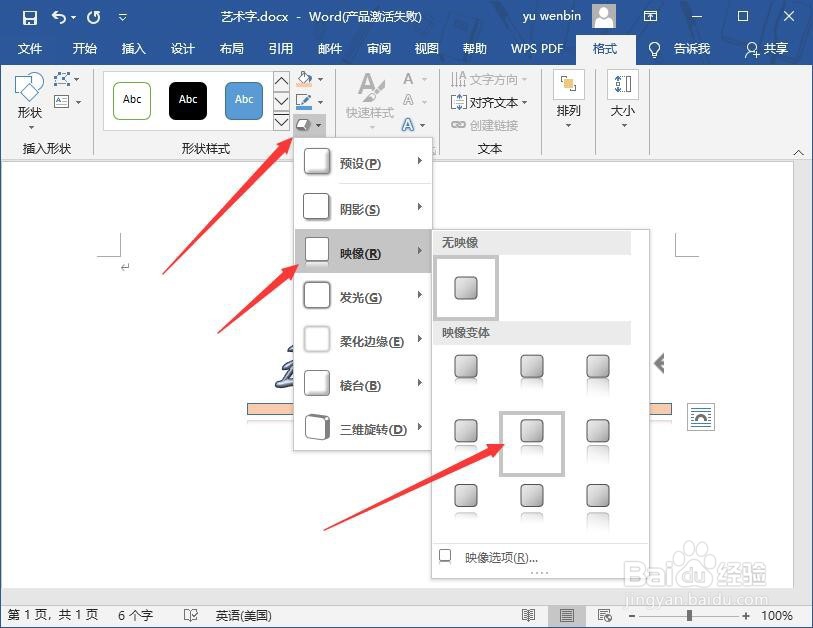Click the Share (共享) button
Image resolution: width=813 pixels, height=628 pixels.
(x=775, y=49)
